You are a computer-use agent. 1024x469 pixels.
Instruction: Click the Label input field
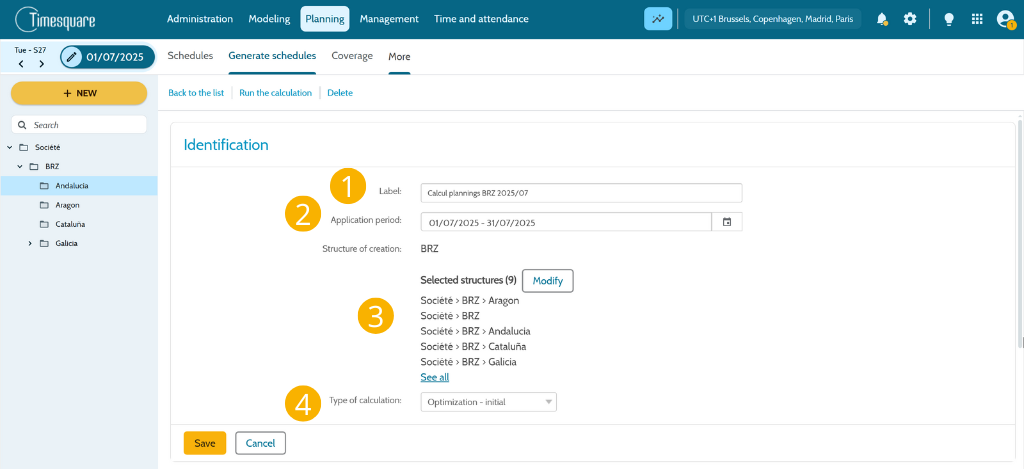tap(581, 193)
